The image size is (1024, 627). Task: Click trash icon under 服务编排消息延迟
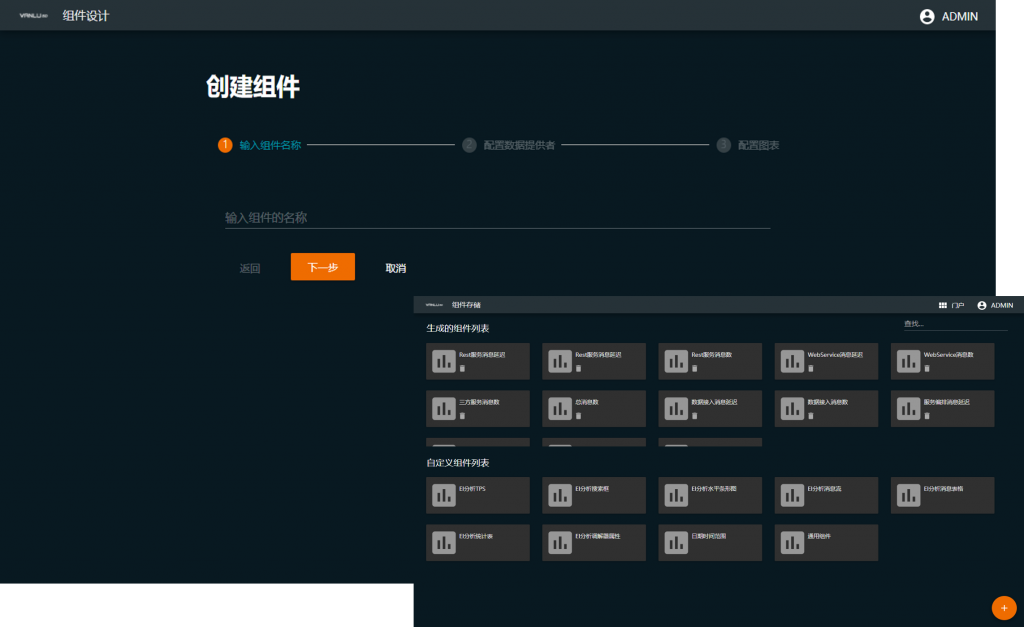(927, 416)
